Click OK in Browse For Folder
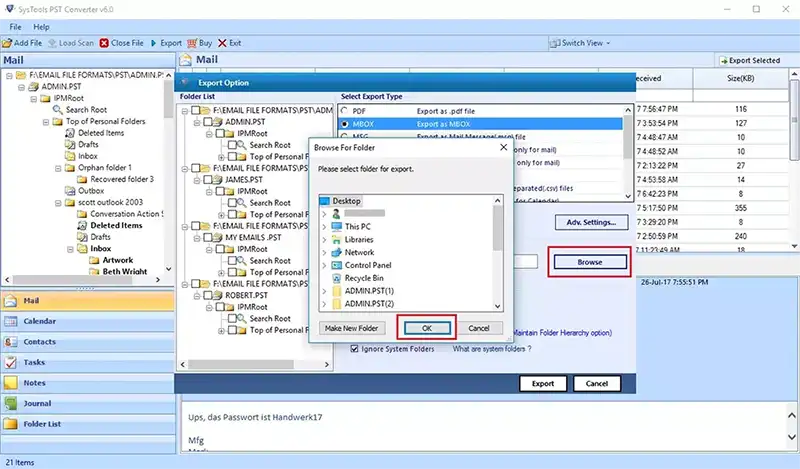 click(x=427, y=328)
